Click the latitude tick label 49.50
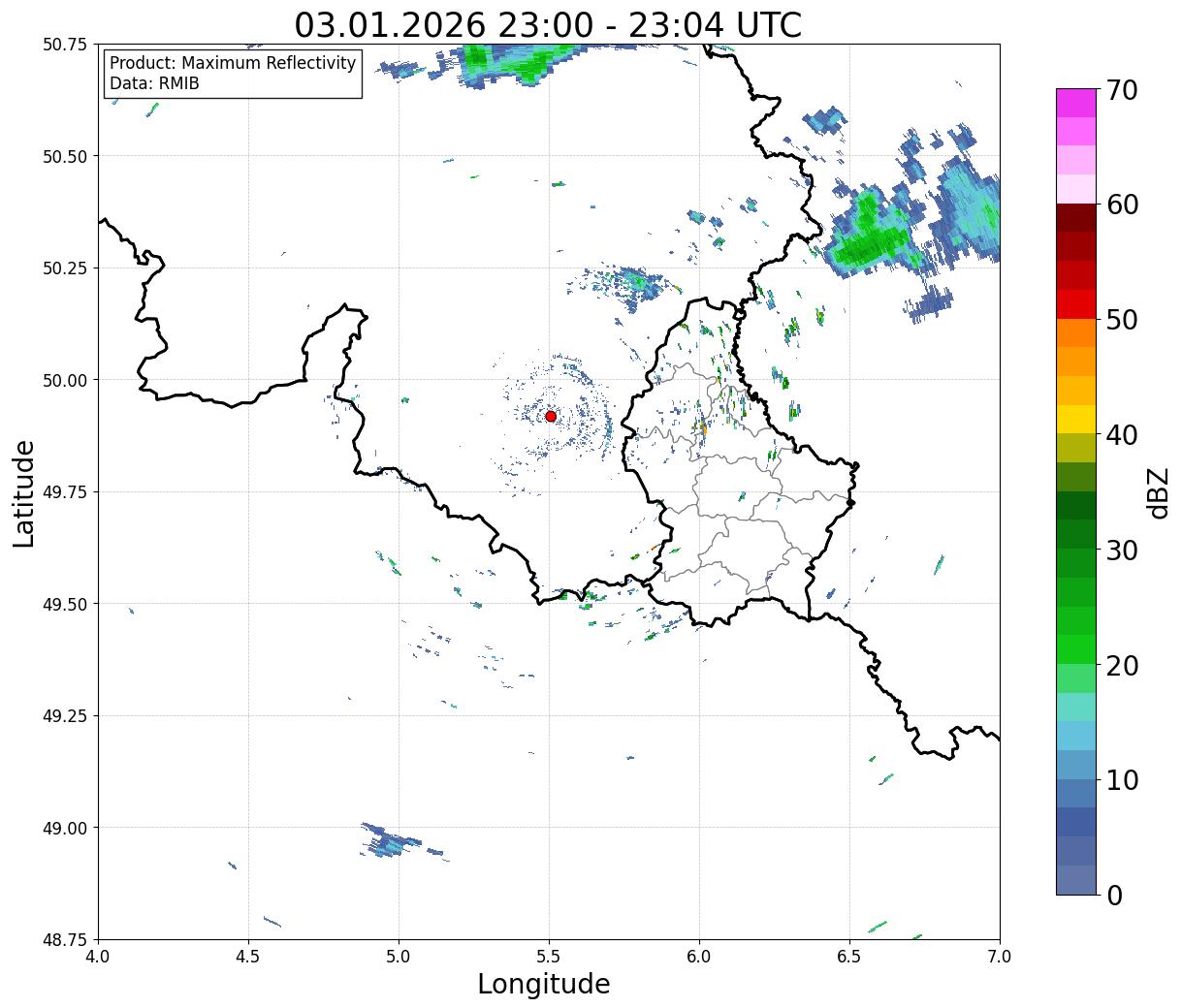 point(65,604)
